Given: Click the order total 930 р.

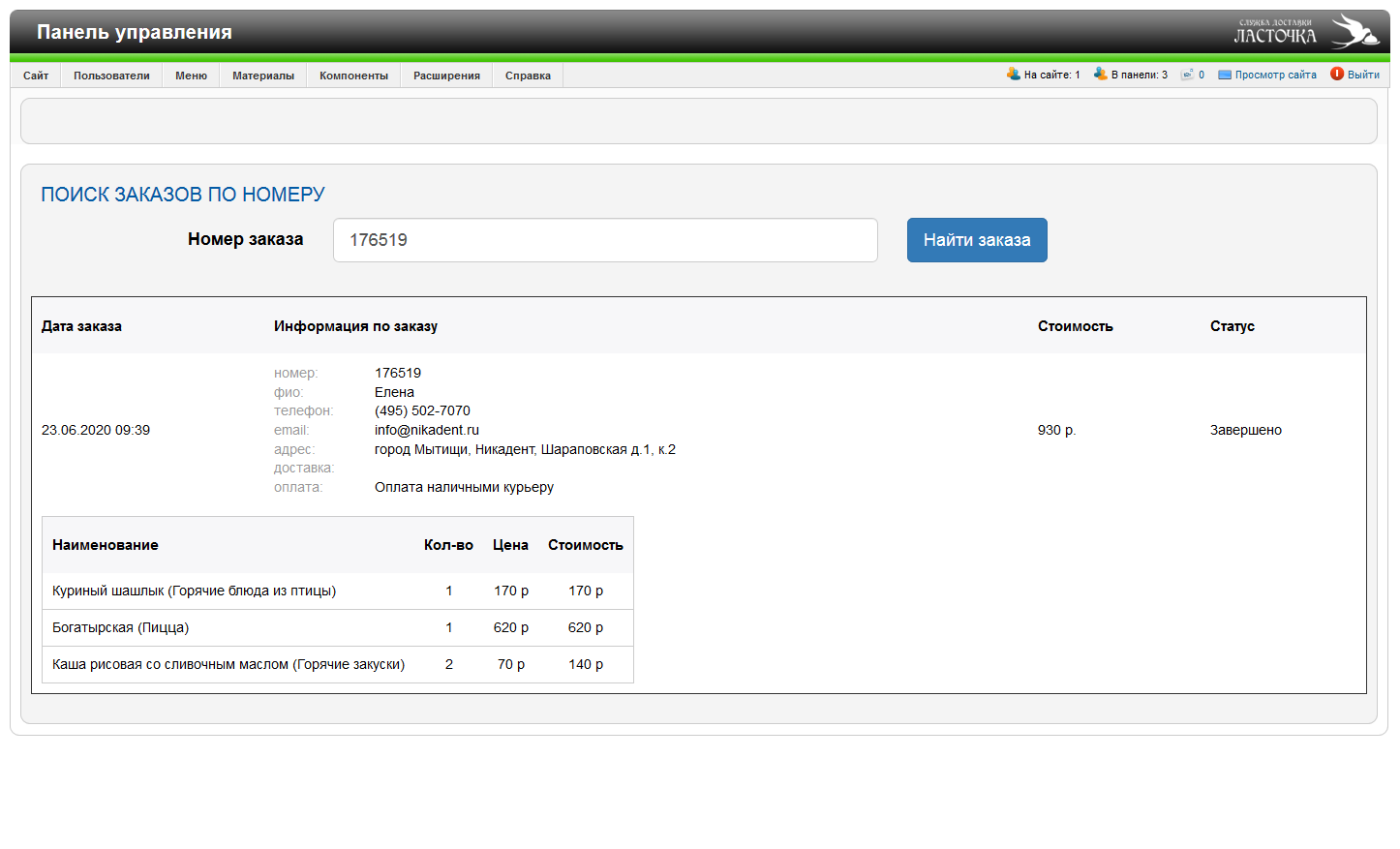Looking at the screenshot, I should (1056, 430).
